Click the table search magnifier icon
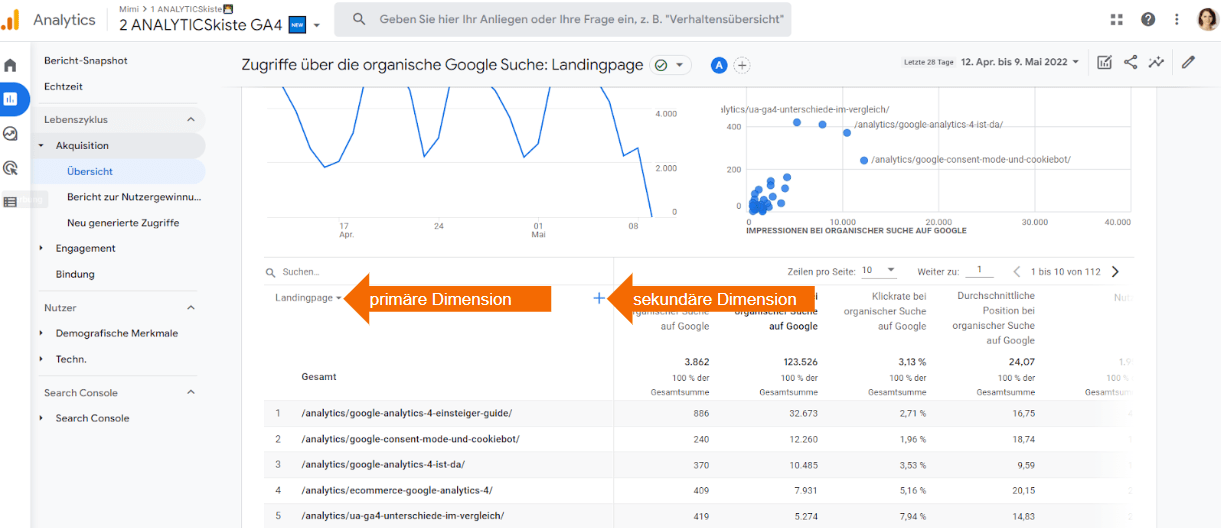The width and height of the screenshot is (1221, 528). click(270, 272)
